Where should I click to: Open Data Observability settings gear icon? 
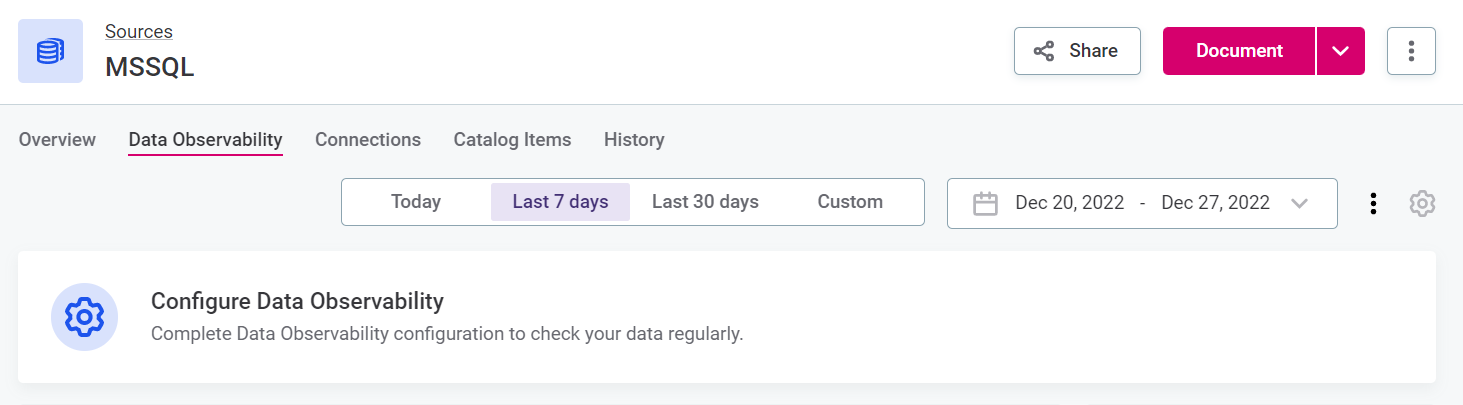tap(1422, 203)
